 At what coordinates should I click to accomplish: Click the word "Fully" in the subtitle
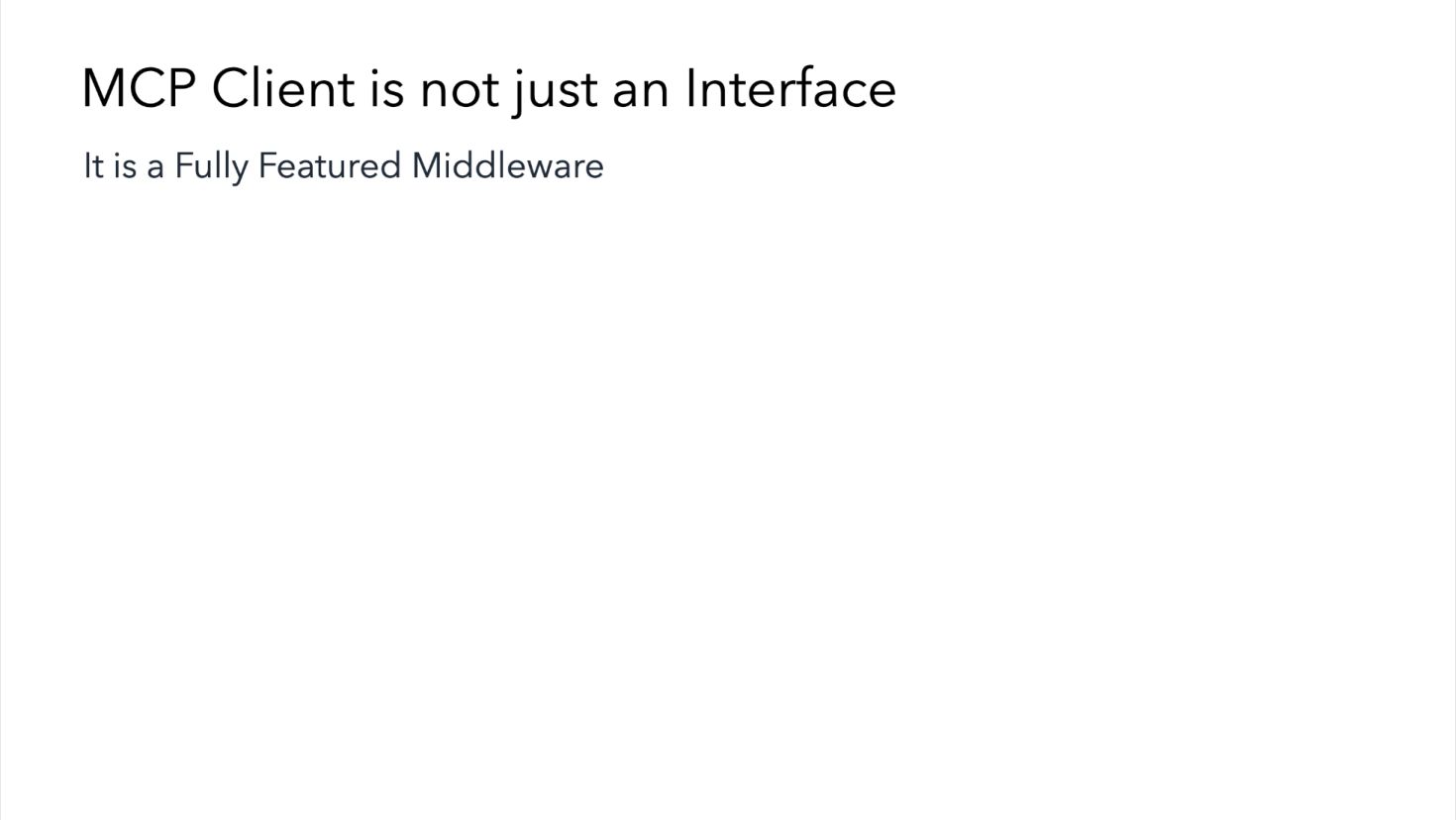[x=211, y=166]
